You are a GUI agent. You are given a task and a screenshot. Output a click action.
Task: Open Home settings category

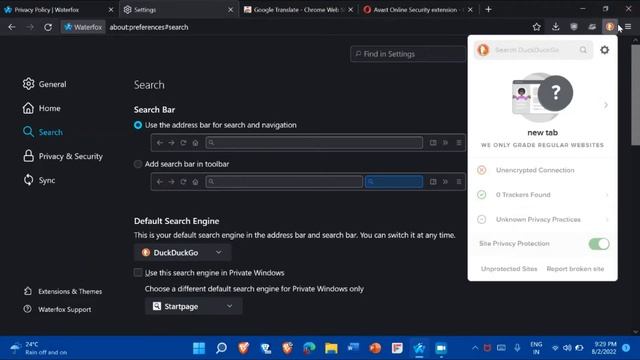(x=42, y=108)
